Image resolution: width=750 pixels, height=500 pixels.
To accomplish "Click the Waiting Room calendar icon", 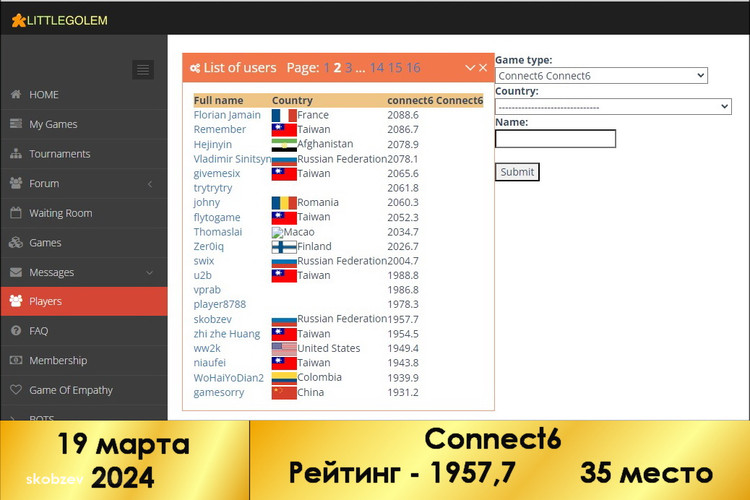I will 16,213.
